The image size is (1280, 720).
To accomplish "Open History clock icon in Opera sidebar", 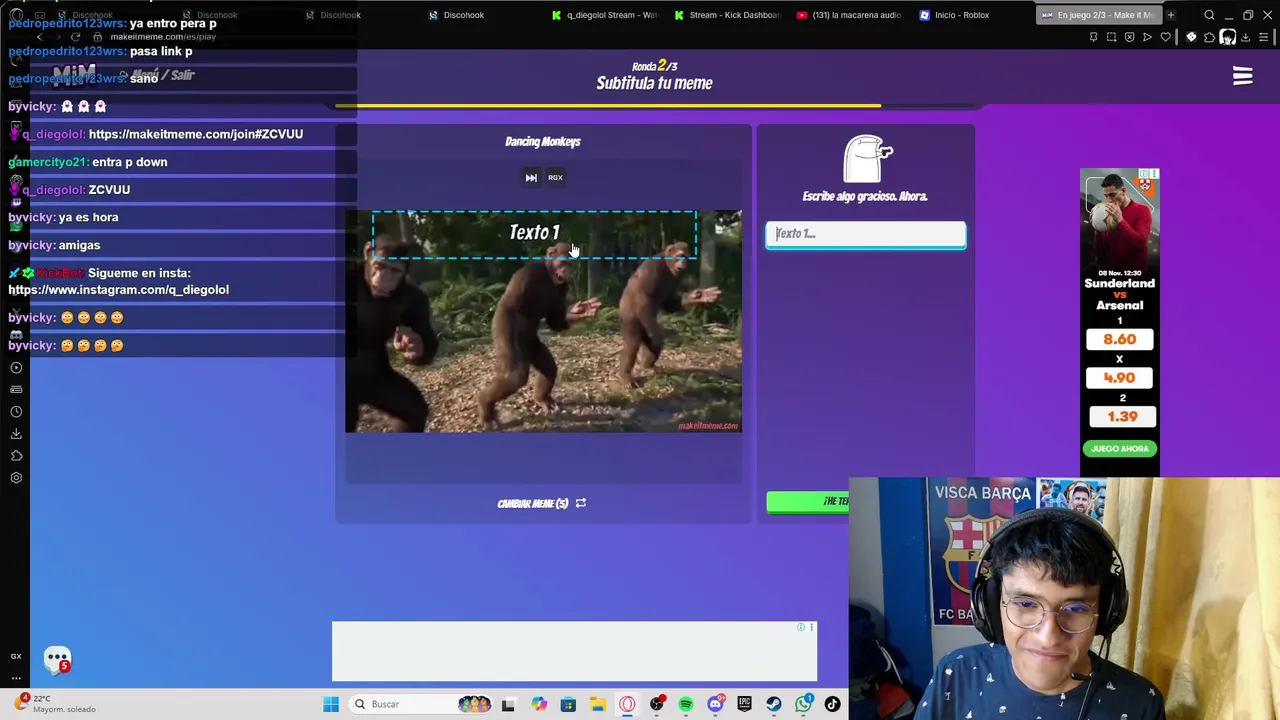I will tap(16, 411).
